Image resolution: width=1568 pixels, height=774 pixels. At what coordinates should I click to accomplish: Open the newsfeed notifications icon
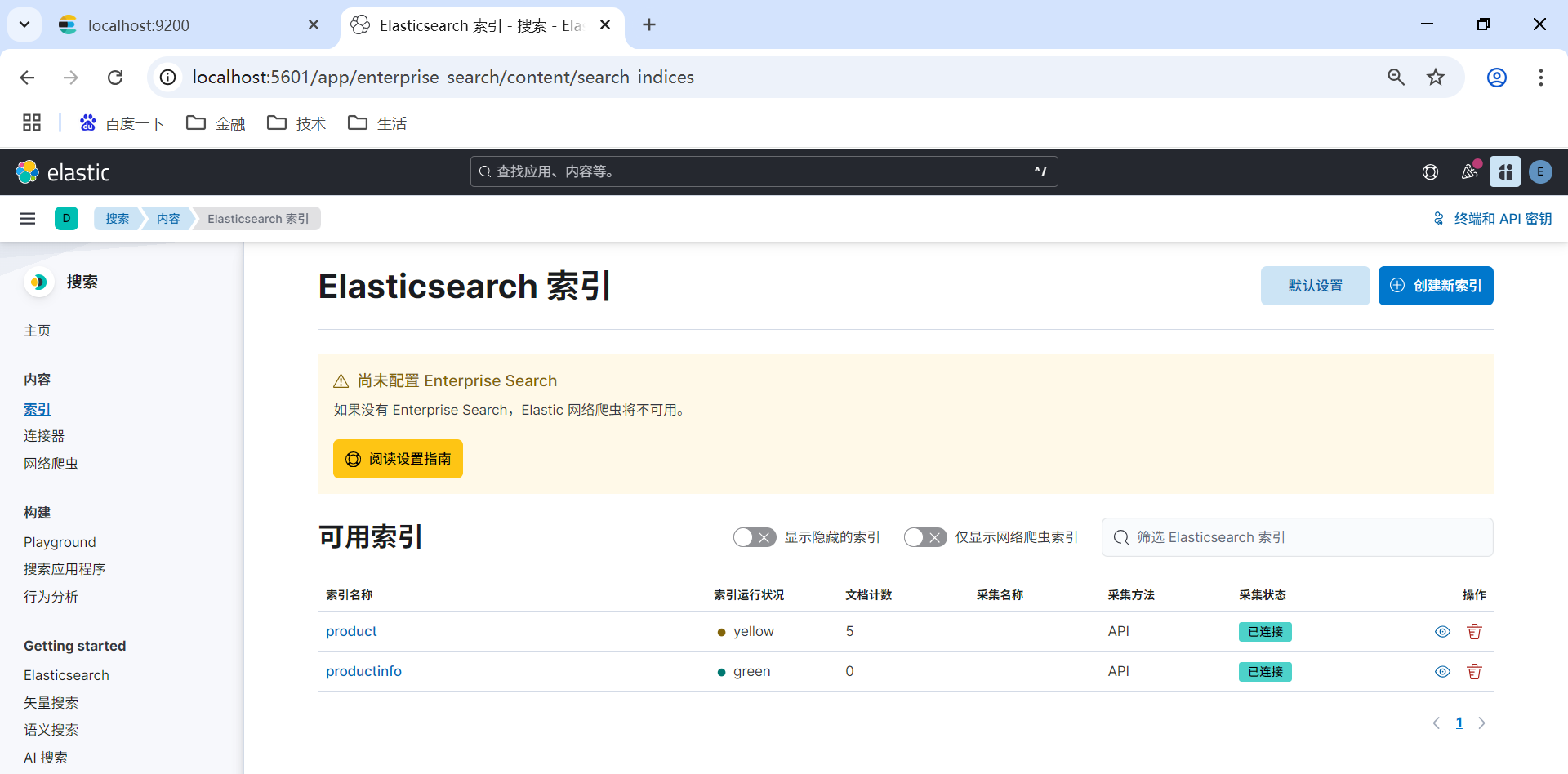coord(1469,172)
